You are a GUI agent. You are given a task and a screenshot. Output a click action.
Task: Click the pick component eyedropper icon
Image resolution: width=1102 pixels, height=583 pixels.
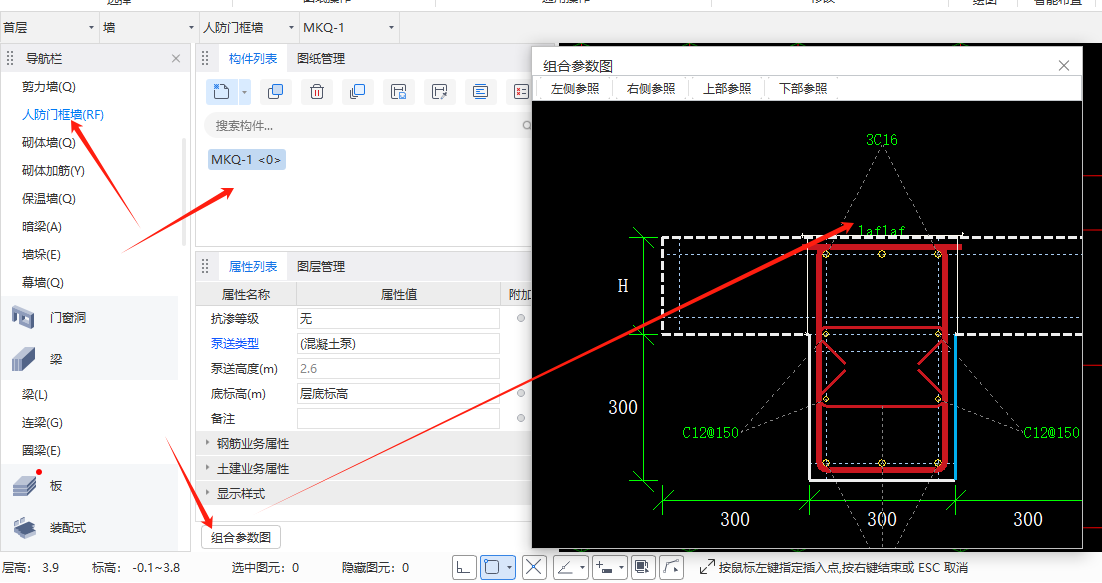tap(440, 92)
